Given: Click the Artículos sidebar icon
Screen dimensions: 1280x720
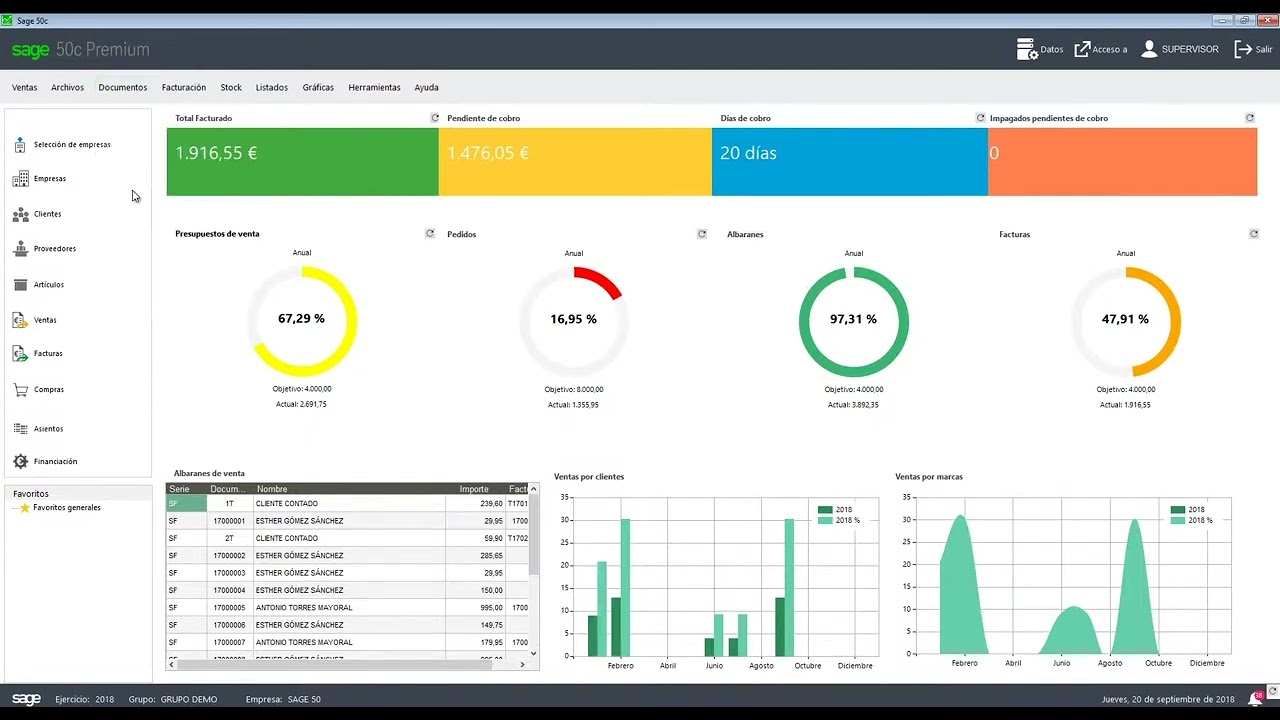Looking at the screenshot, I should pos(20,285).
